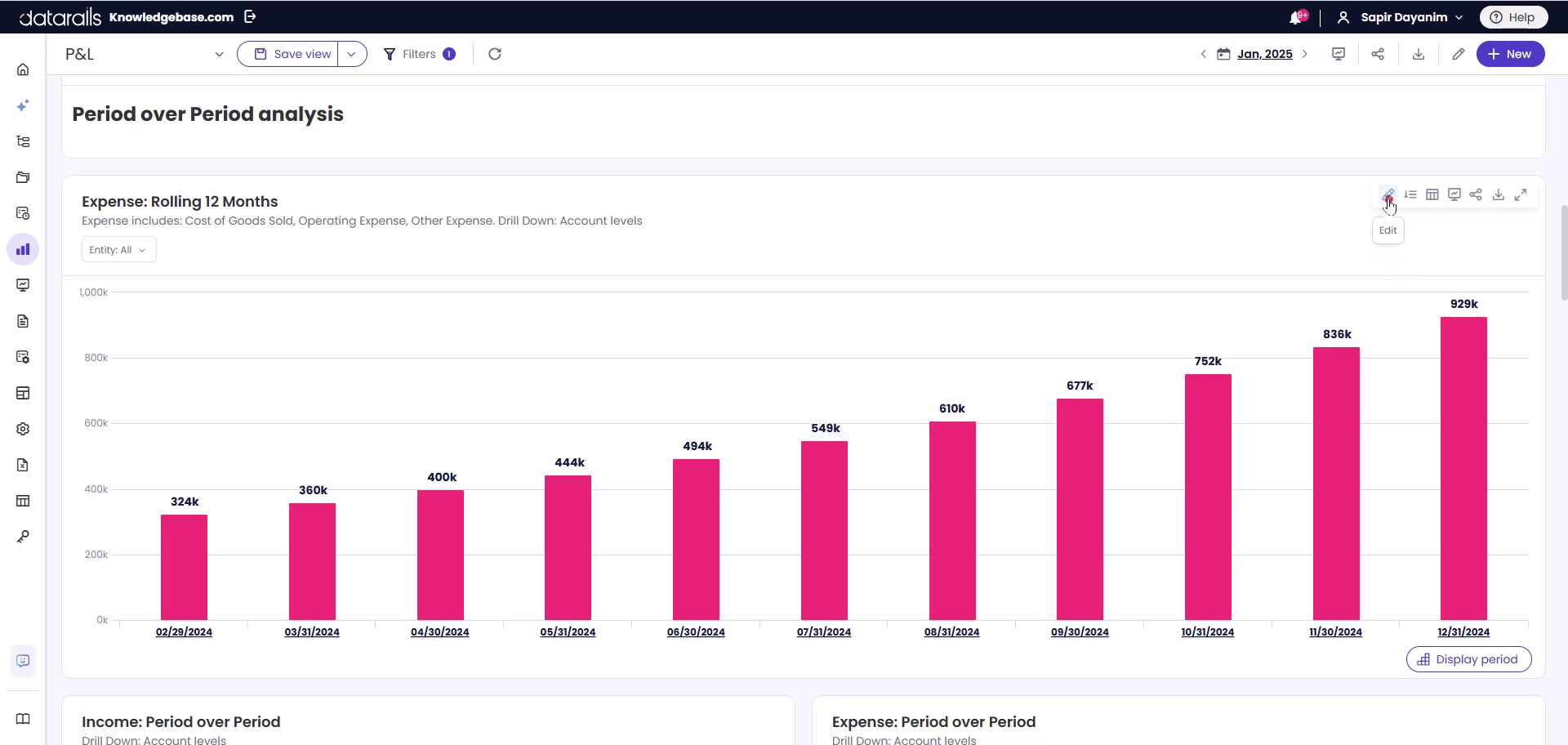The height and width of the screenshot is (745, 1568).
Task: Click the Display period button
Action: 1468,659
